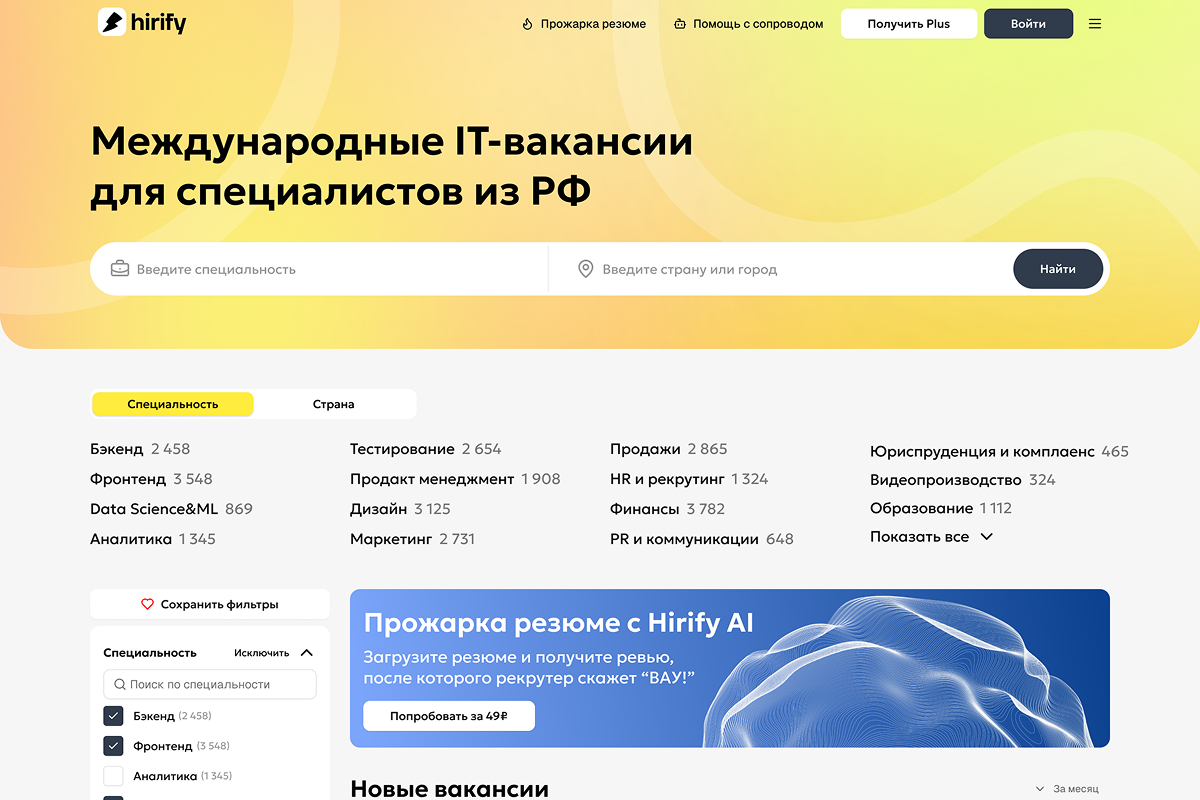Uncheck the Фронтенд checkbox
This screenshot has height=800, width=1200.
coord(113,746)
